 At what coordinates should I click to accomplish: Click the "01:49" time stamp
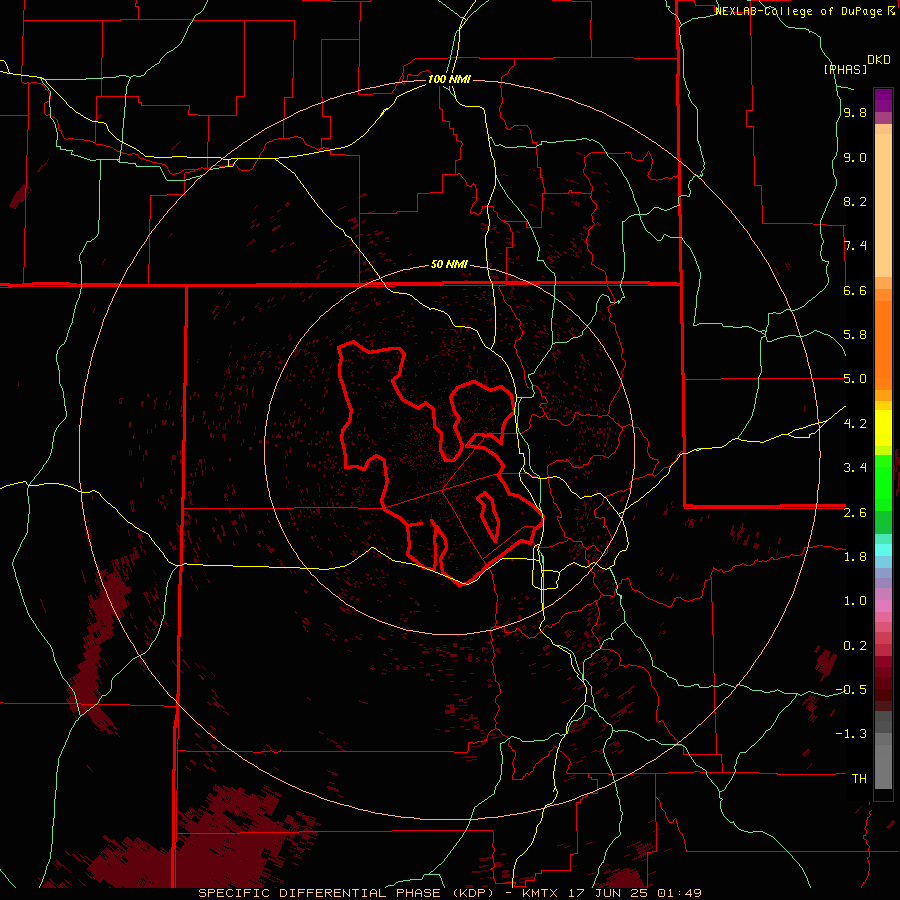(x=681, y=893)
